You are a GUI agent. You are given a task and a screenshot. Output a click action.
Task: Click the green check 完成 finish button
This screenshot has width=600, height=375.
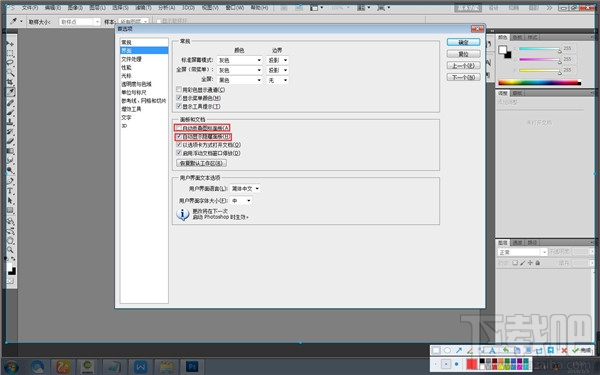click(x=582, y=350)
